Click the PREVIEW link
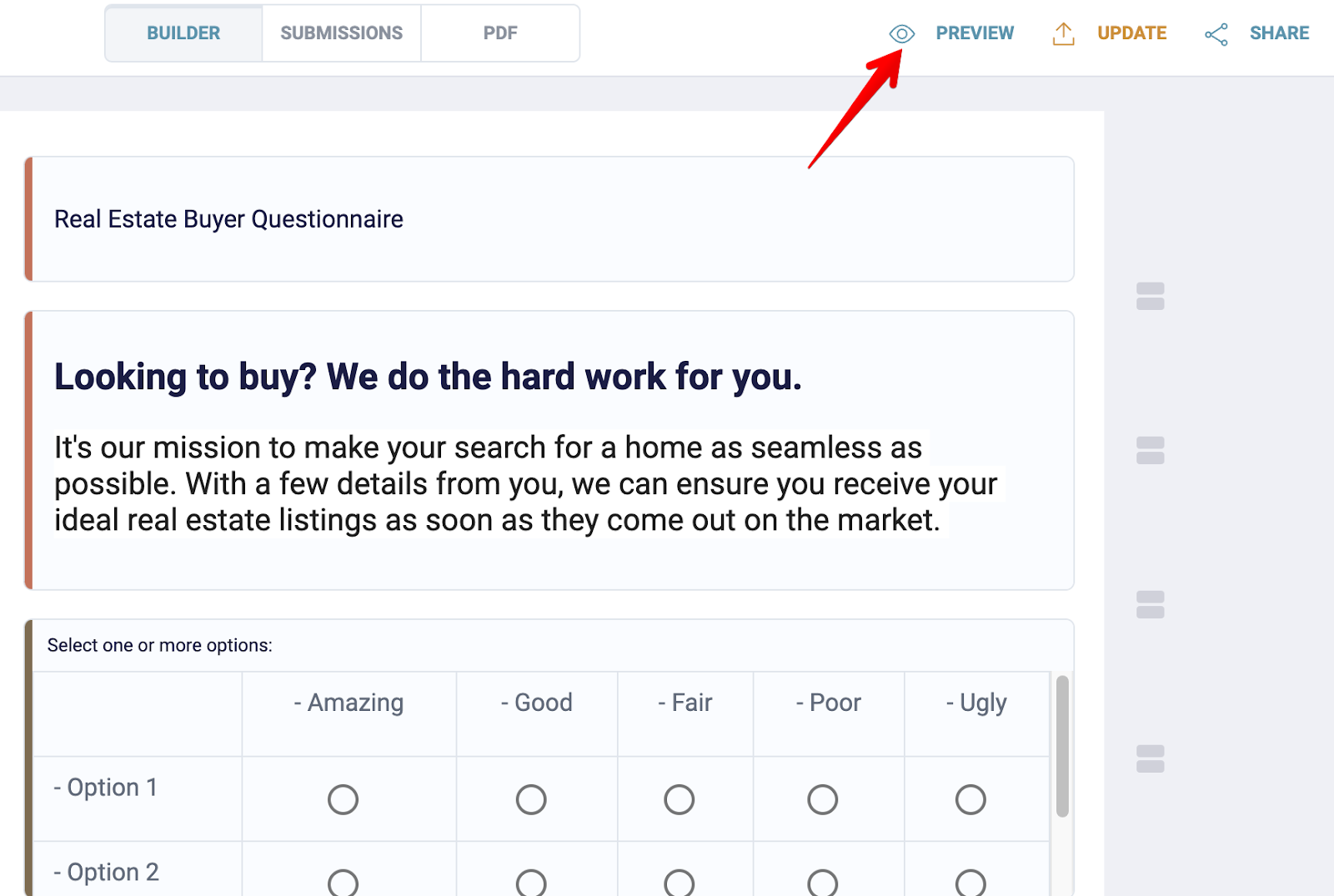The image size is (1334, 896). point(975,33)
